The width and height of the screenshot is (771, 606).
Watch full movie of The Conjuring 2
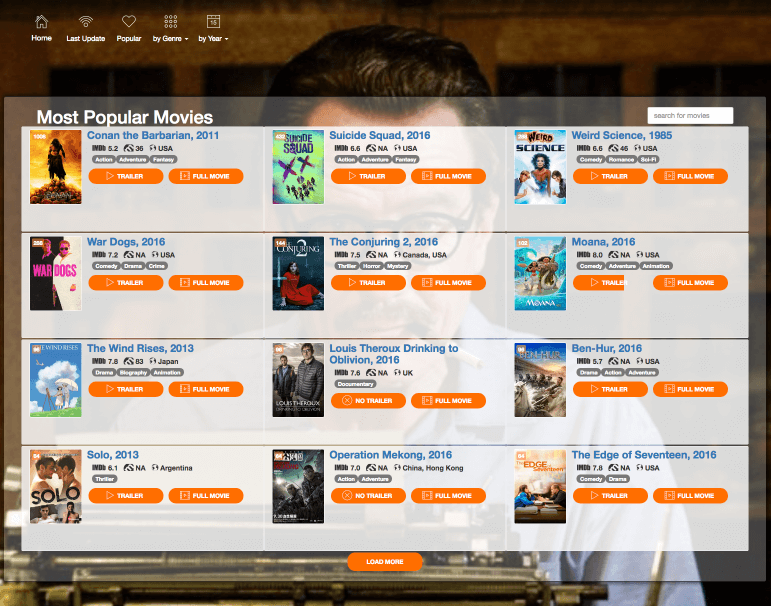(x=448, y=283)
